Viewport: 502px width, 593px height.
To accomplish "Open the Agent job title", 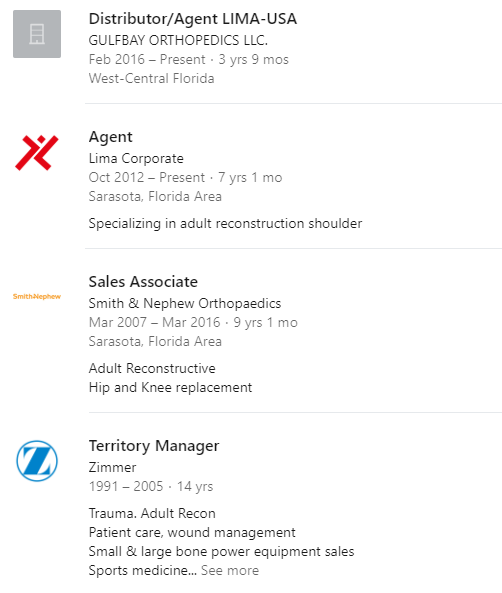I will [x=110, y=137].
